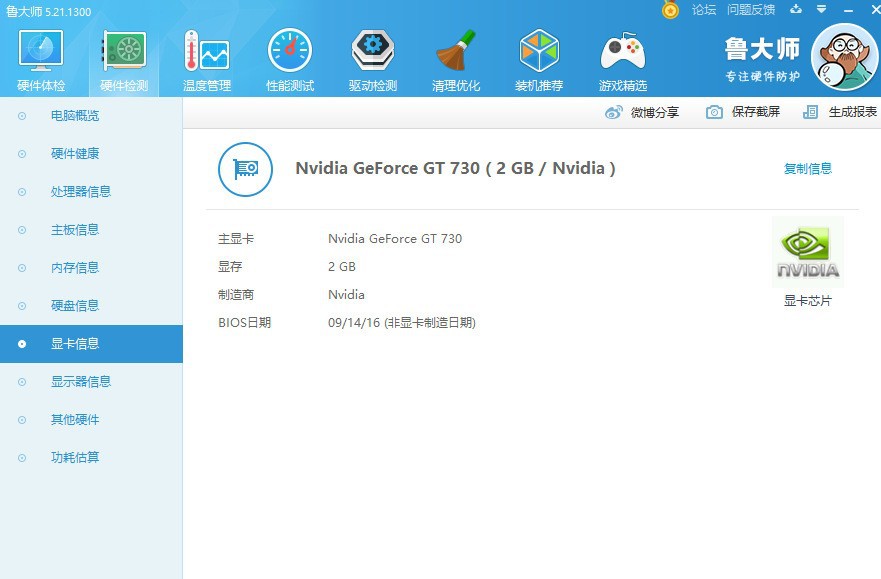
Task: Click the medal reward icon in title bar
Action: click(670, 10)
